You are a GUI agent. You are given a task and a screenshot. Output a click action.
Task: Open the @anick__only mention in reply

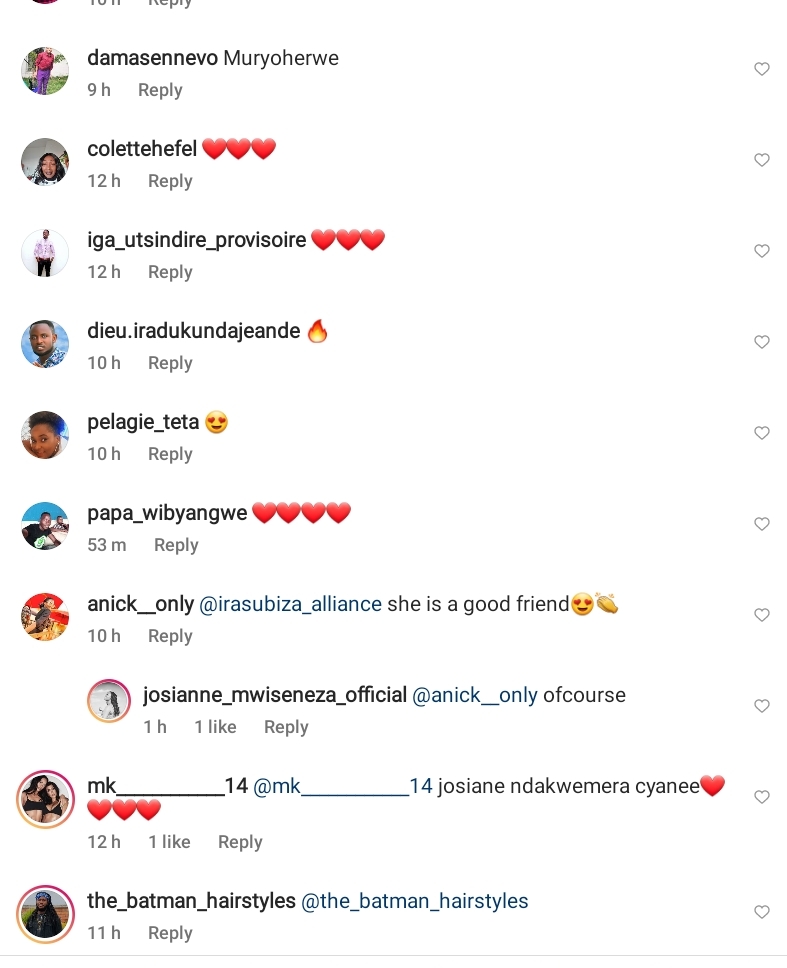(x=475, y=695)
